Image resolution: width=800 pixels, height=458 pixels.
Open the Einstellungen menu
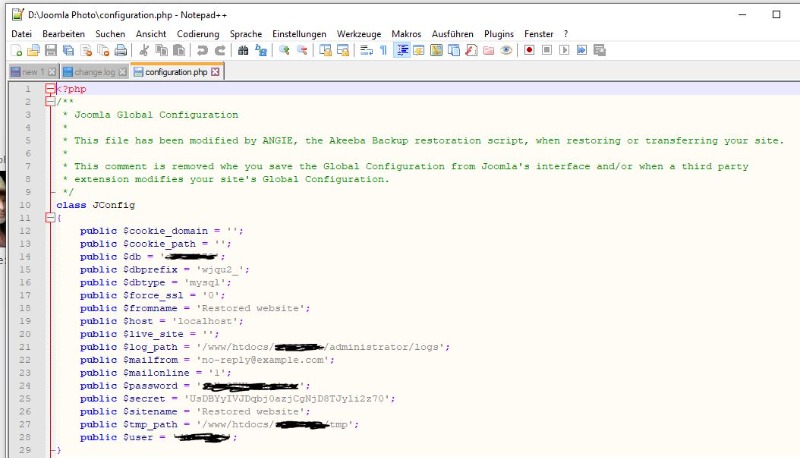tap(299, 34)
